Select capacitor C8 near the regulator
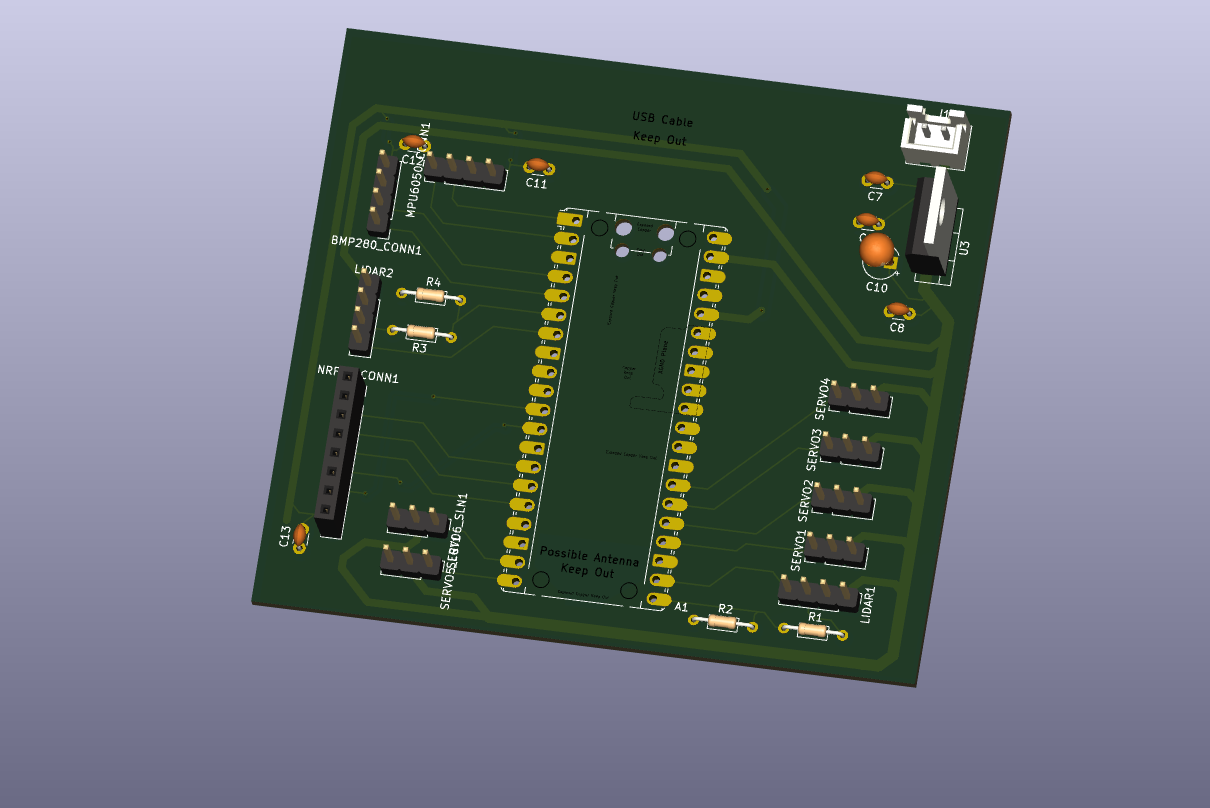Viewport: 1210px width, 808px height. coord(897,310)
